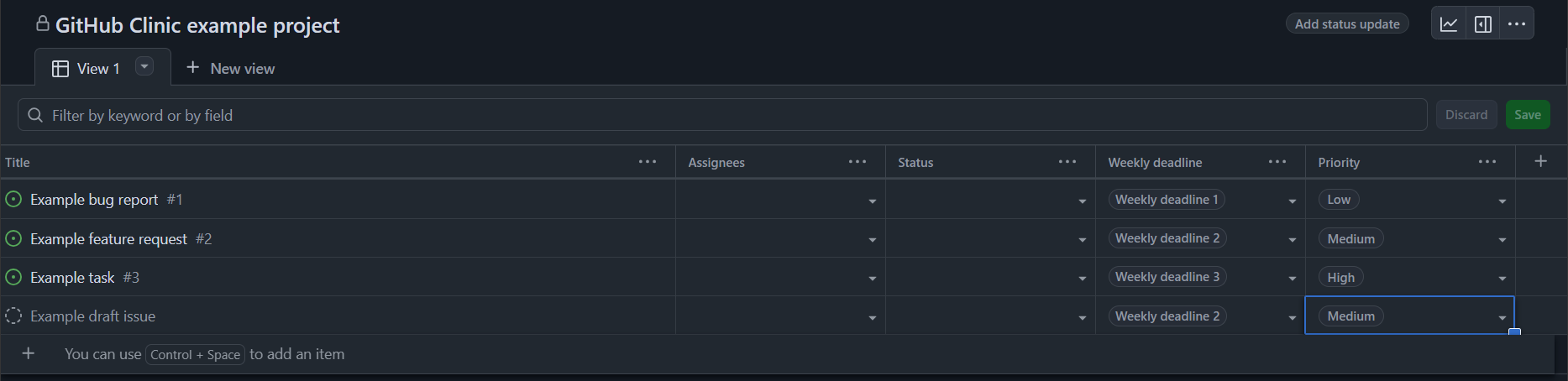This screenshot has width=1568, height=381.
Task: Open the project three-dot menu
Action: point(1517,24)
